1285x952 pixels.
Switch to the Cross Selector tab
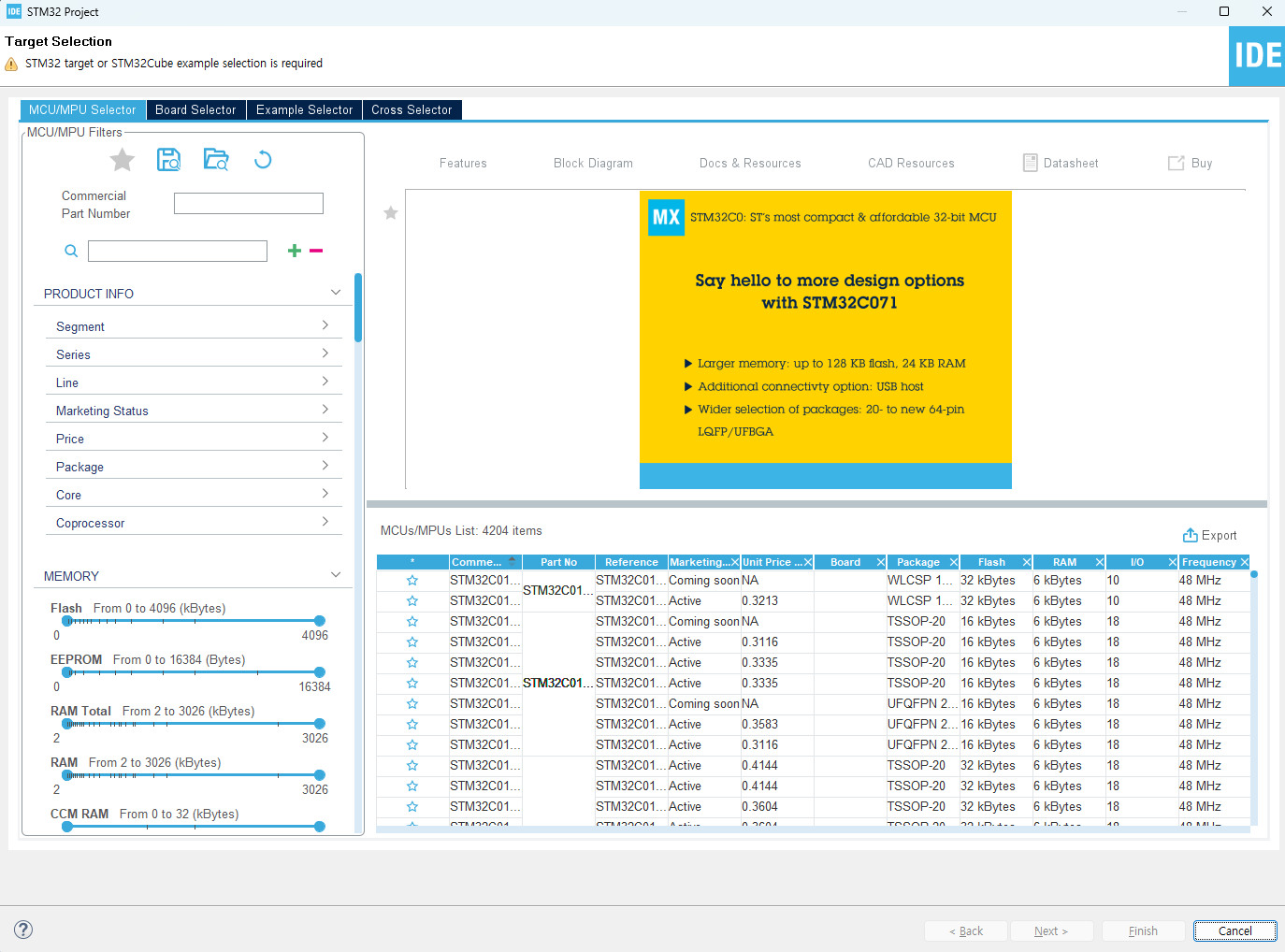coord(411,110)
